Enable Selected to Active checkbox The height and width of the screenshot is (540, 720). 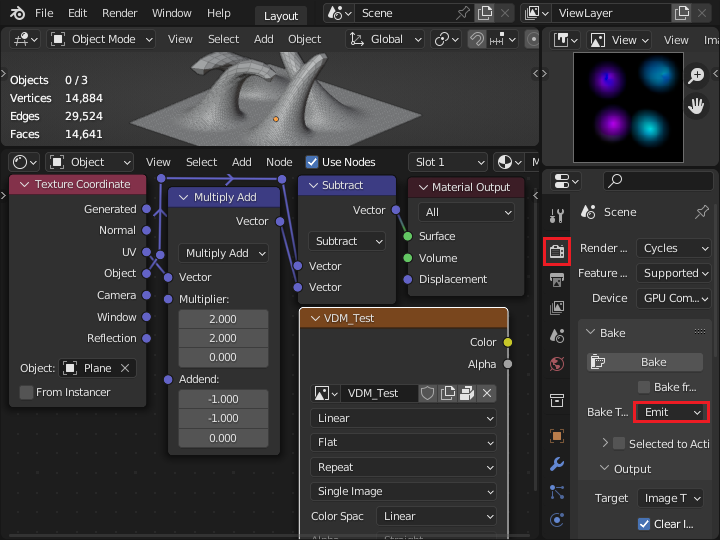(x=619, y=444)
